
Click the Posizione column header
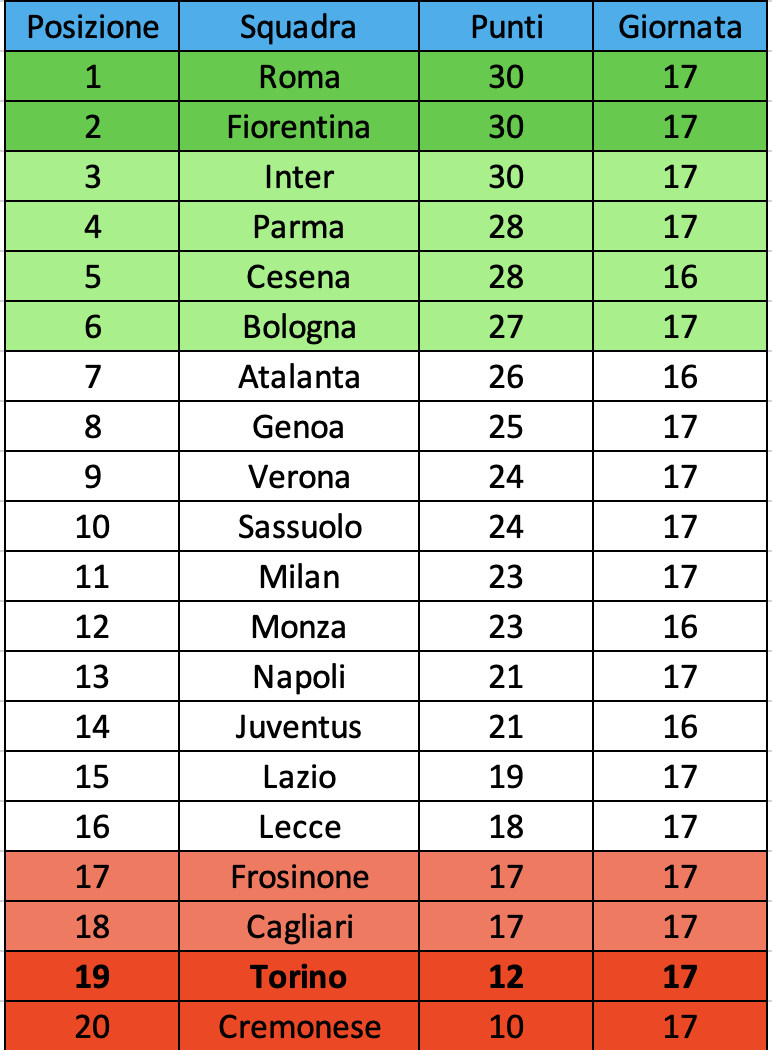click(x=92, y=27)
